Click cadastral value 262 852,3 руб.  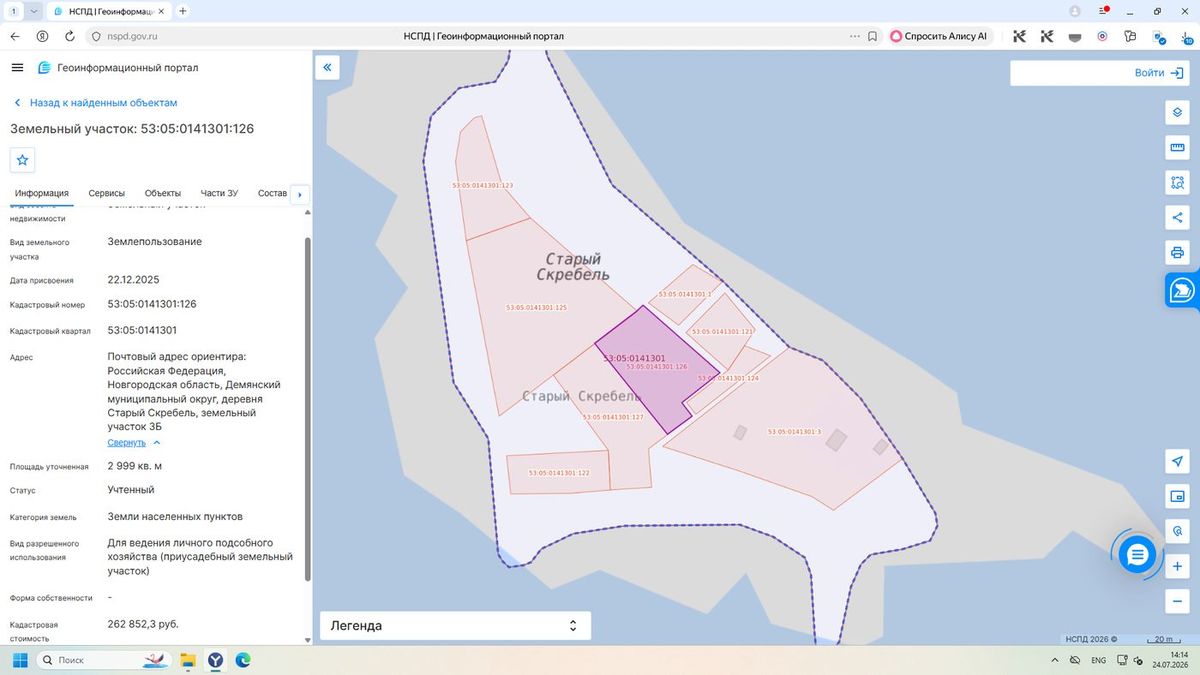pos(143,624)
